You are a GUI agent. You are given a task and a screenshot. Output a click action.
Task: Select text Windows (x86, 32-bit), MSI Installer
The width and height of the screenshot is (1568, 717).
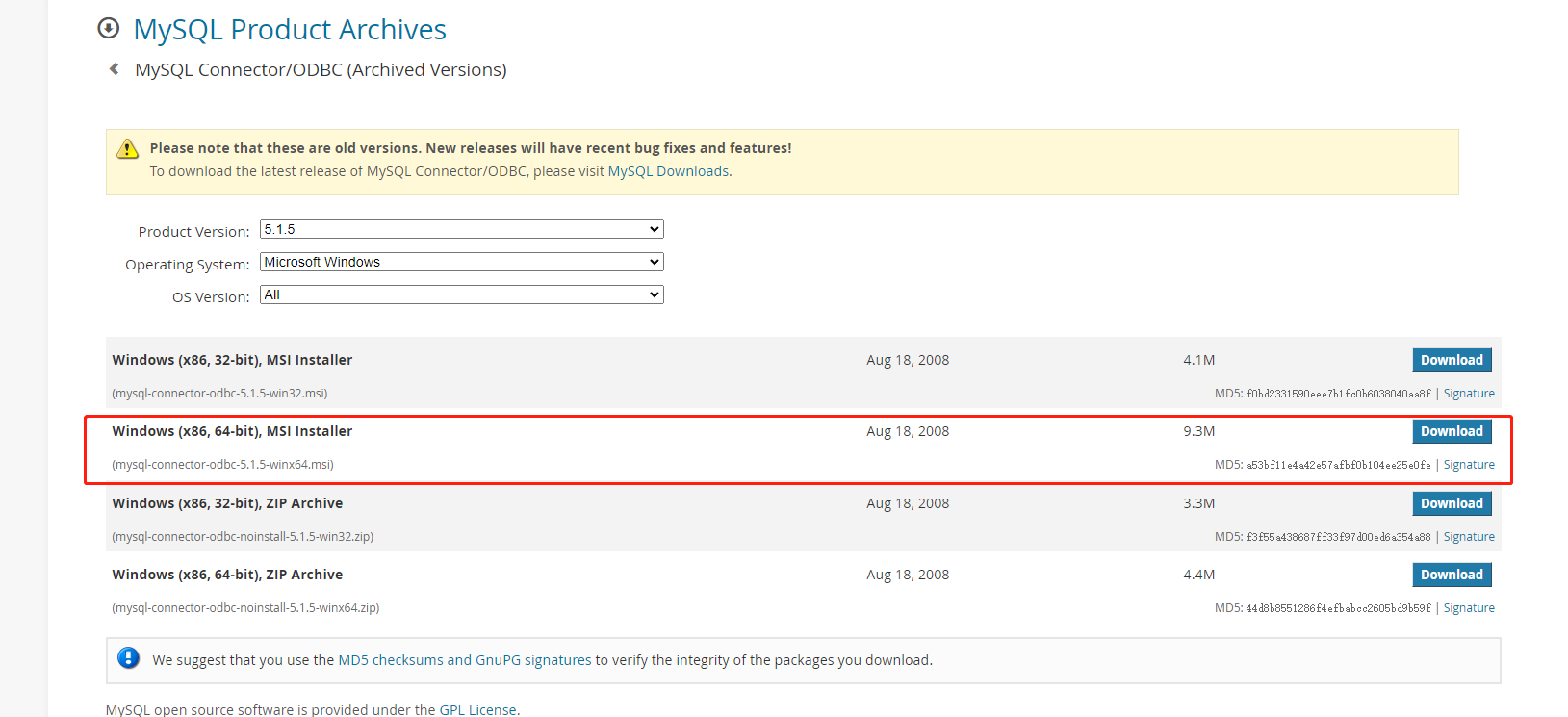tap(232, 360)
